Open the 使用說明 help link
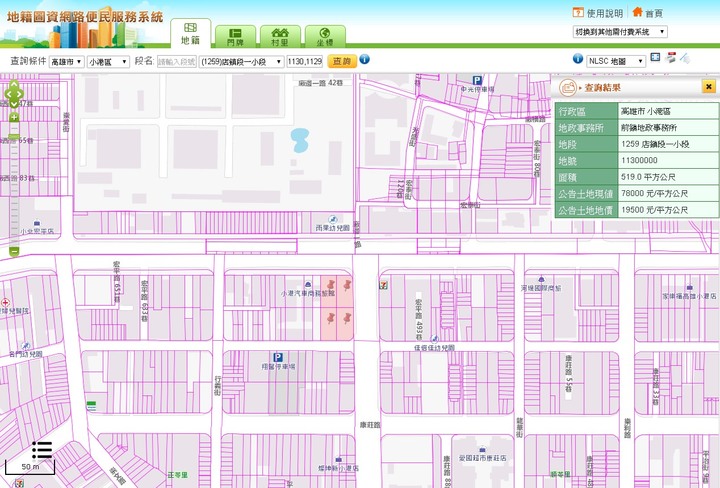Image resolution: width=720 pixels, height=488 pixels. 604,13
